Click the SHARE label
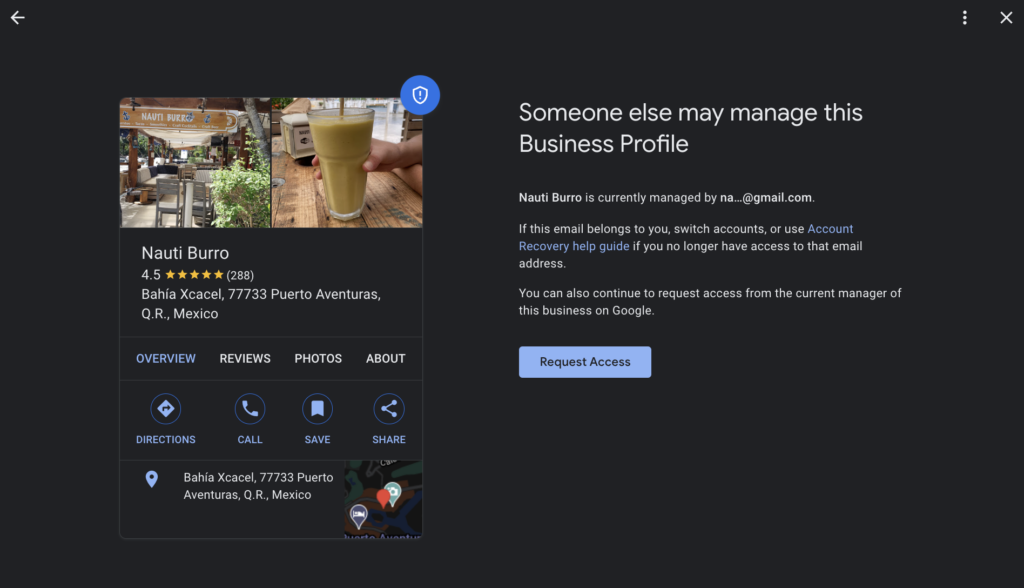Image resolution: width=1024 pixels, height=588 pixels. click(389, 440)
